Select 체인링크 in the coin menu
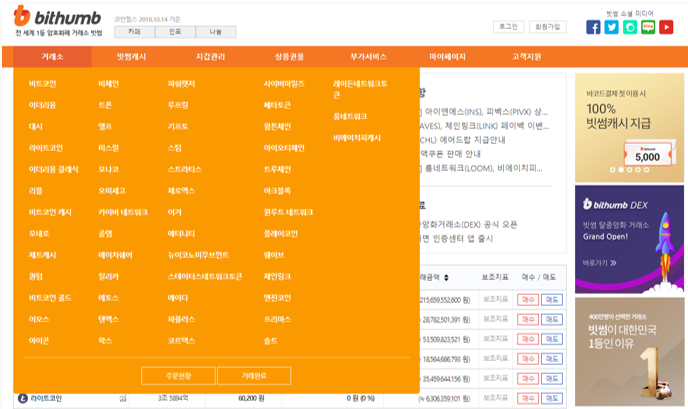This screenshot has width=688, height=409. 277,277
